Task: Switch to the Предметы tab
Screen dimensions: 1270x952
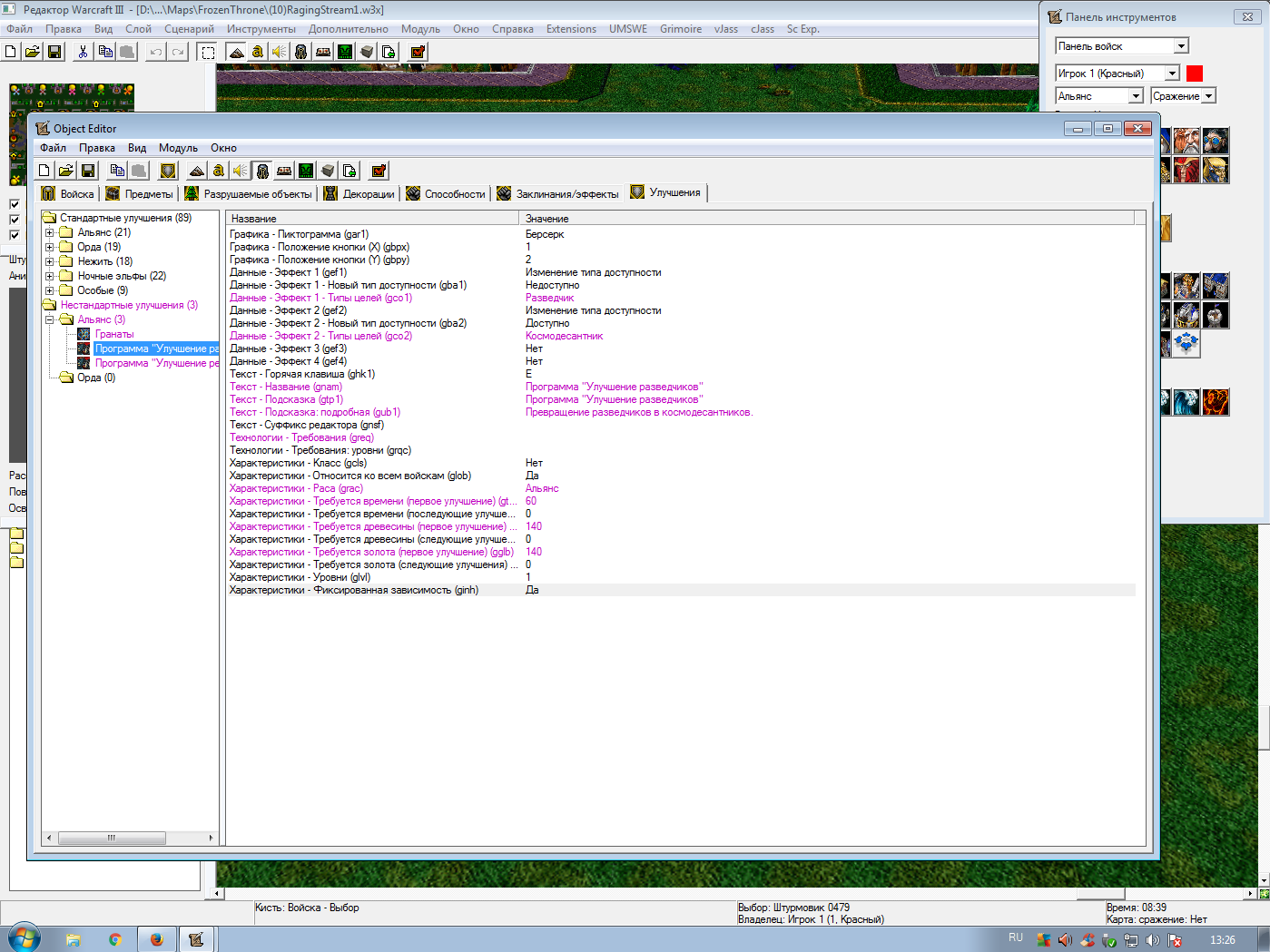Action: point(139,193)
